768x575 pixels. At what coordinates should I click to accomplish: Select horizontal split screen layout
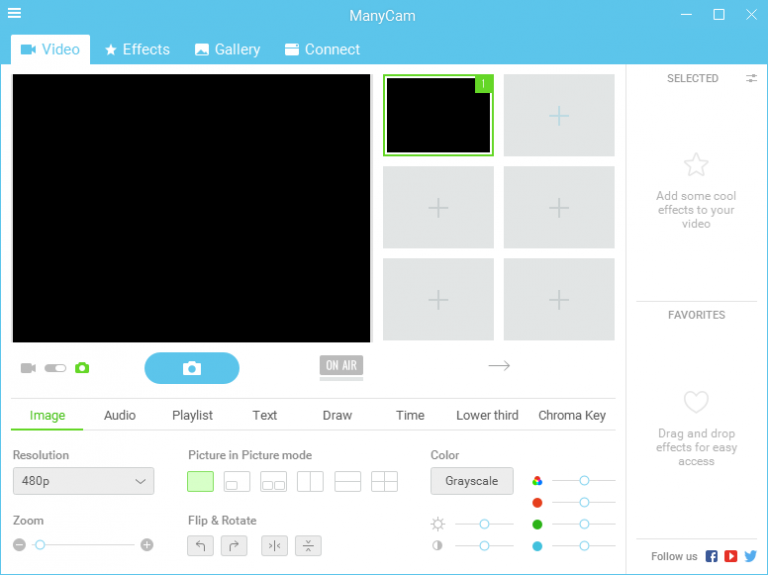pos(348,481)
